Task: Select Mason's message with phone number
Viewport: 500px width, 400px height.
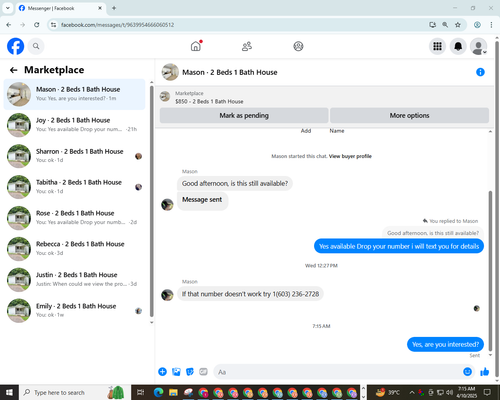Action: click(x=250, y=294)
